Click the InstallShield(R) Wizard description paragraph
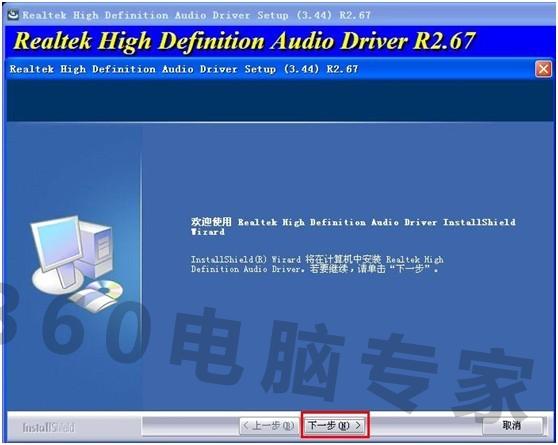 point(317,264)
